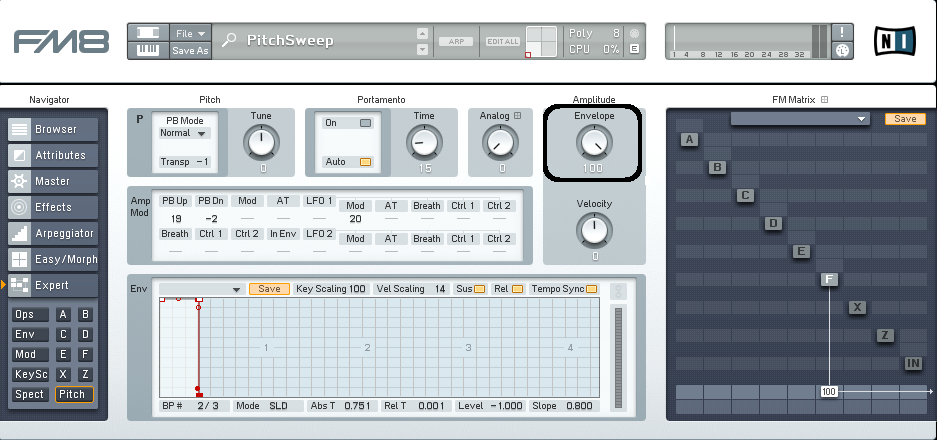Open the Ops expert page
The height and width of the screenshot is (440, 937).
[x=30, y=314]
